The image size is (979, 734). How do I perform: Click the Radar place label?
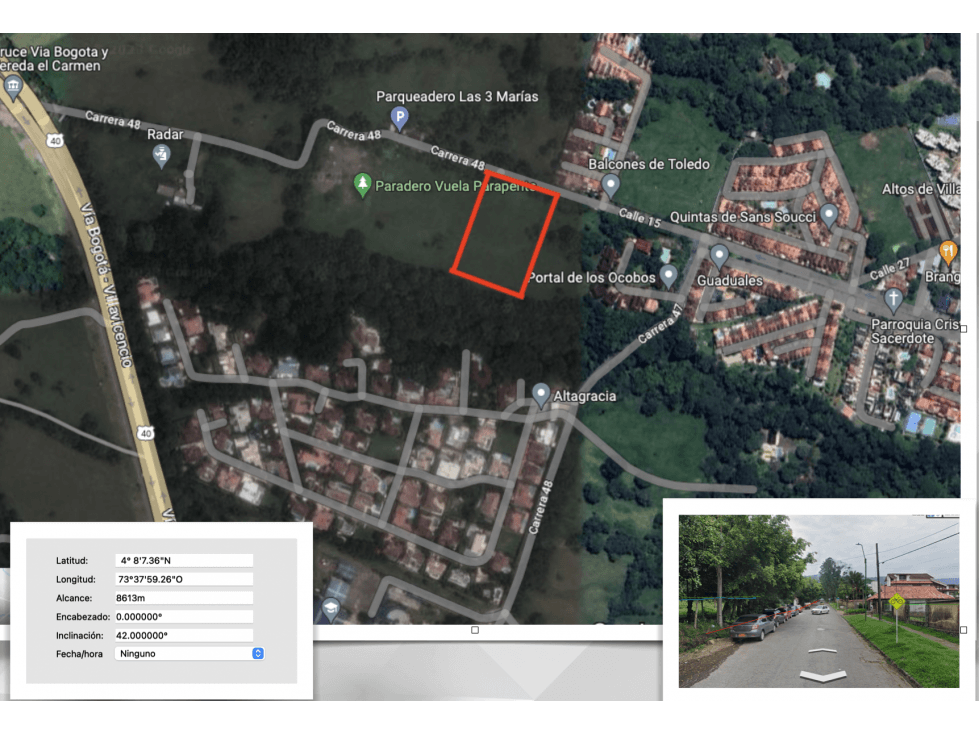[x=165, y=134]
